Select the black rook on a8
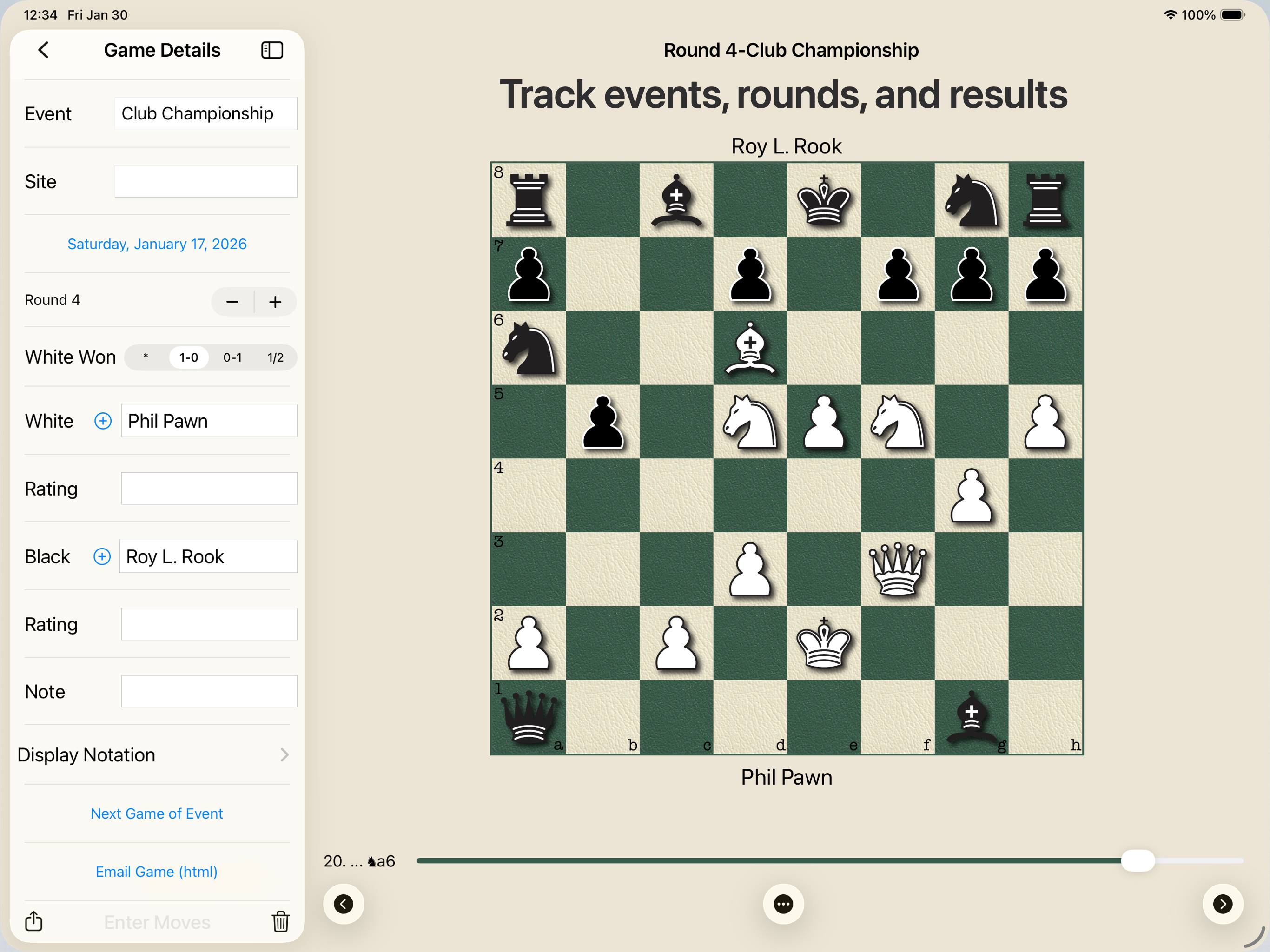 529,200
